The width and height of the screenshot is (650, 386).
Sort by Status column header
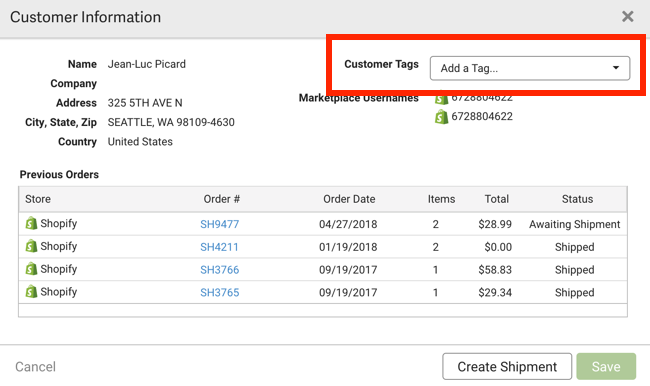577,199
